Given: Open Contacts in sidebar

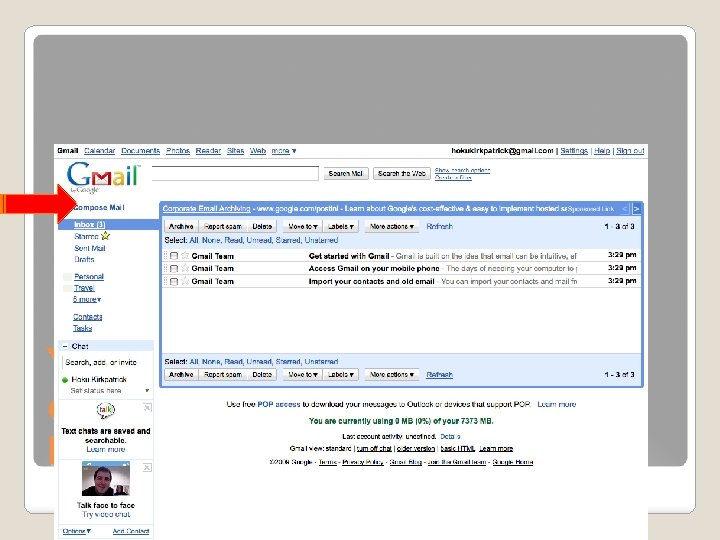Looking at the screenshot, I should pyautogui.click(x=88, y=317).
